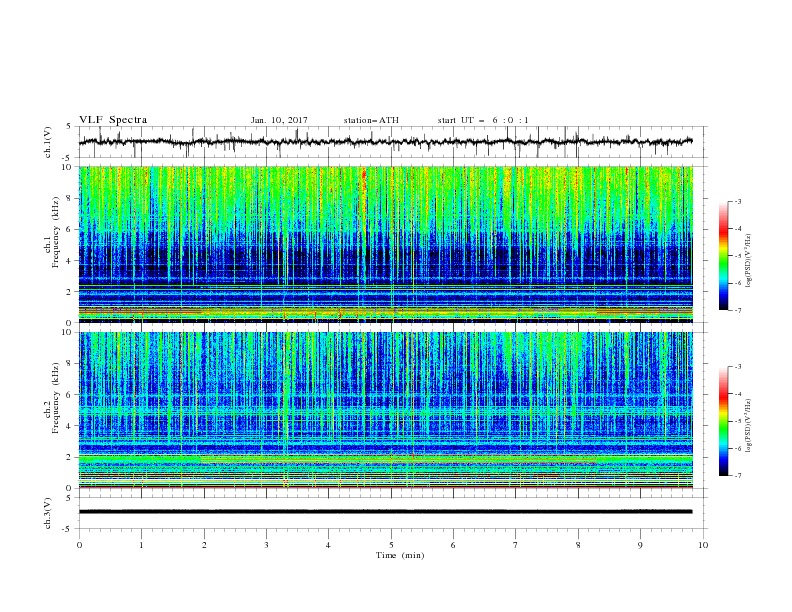The height and width of the screenshot is (612, 792).
Task: Click the "station=ATH" label
Action: [x=371, y=120]
